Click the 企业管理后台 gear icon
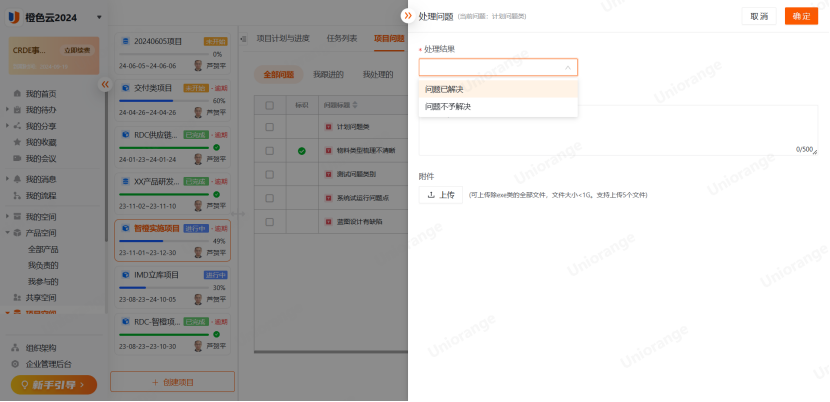Viewport: 830px width, 402px height. click(16, 364)
